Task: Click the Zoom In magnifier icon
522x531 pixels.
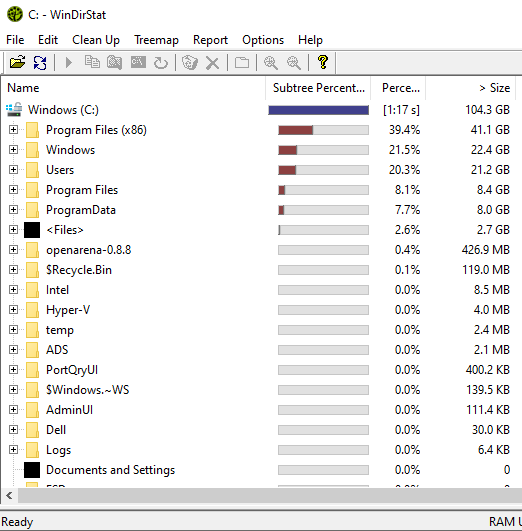Action: click(x=271, y=63)
